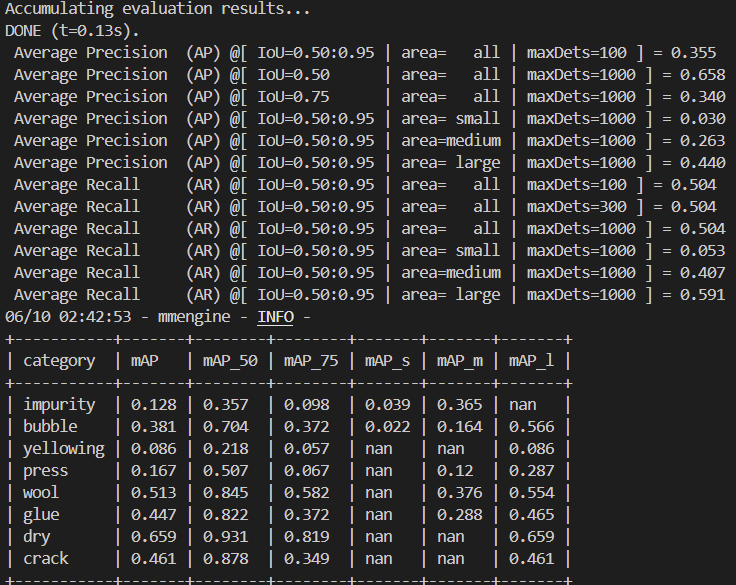Image resolution: width=736 pixels, height=585 pixels.
Task: Select yellowing mAP_75 value 0.057
Action: (x=307, y=449)
